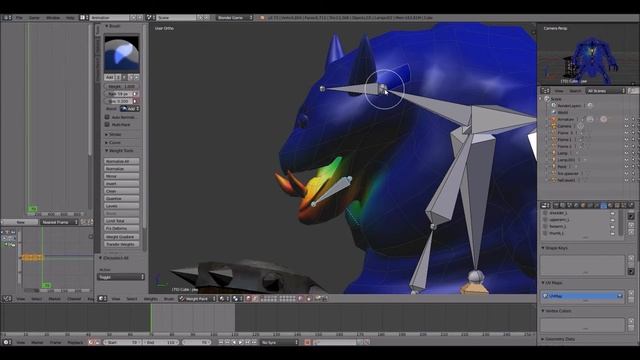This screenshot has height=360, width=640.
Task: Toggle visibility eye for Lamp row
Action: pyautogui.click(x=627, y=153)
